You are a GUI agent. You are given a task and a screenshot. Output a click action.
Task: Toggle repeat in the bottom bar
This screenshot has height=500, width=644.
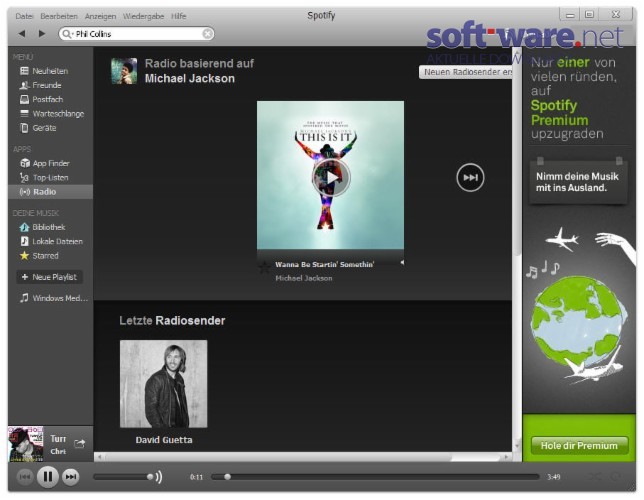(615, 477)
